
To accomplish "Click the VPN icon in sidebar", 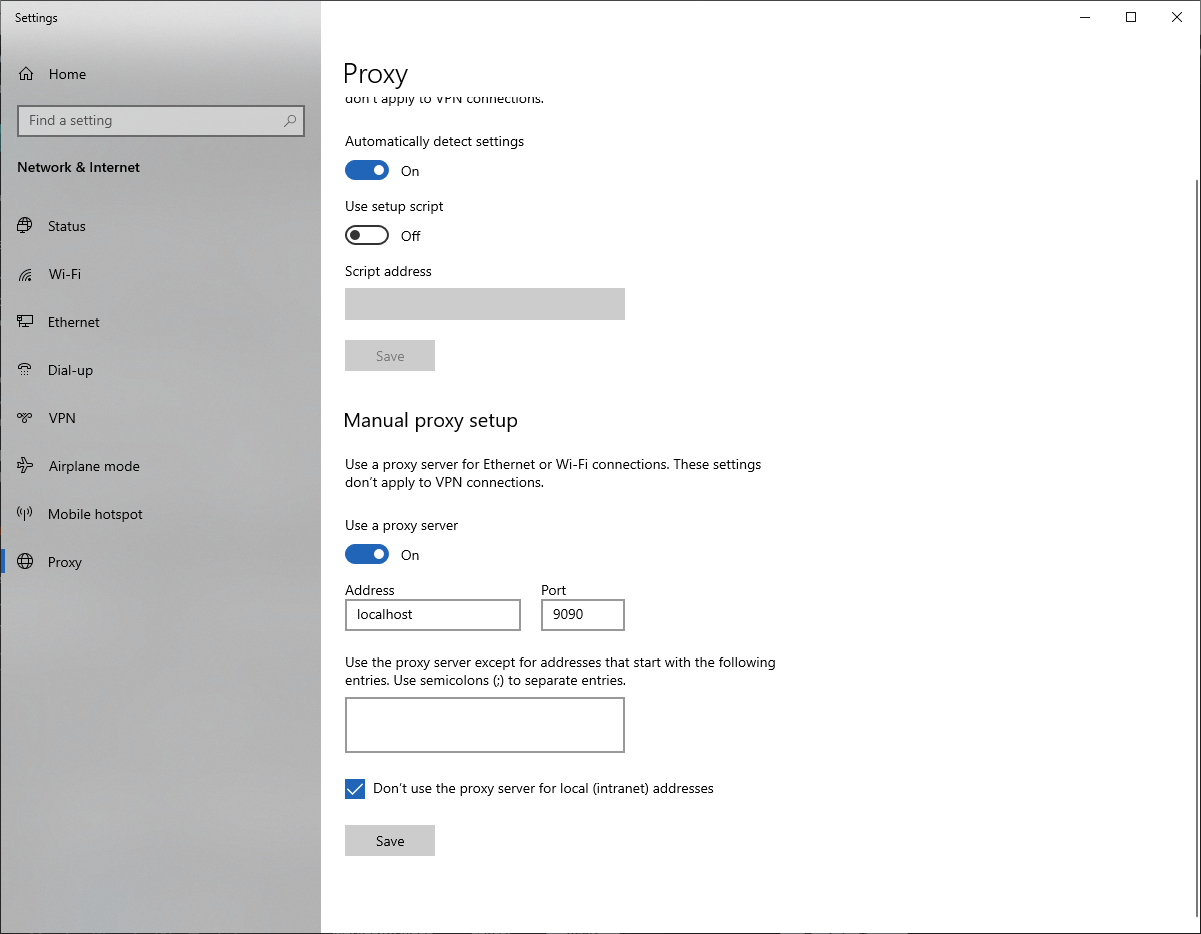I will pos(26,418).
